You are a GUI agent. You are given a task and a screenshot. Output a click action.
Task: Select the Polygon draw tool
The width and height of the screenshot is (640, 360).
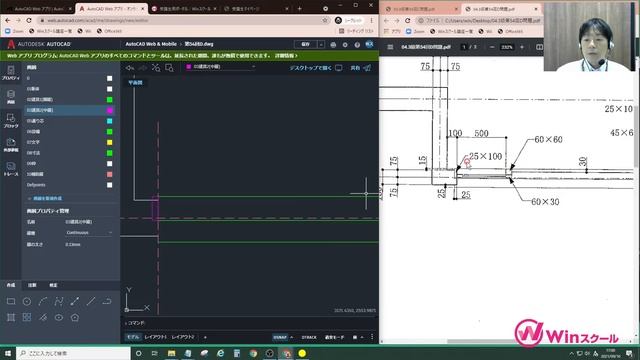(x=75, y=317)
